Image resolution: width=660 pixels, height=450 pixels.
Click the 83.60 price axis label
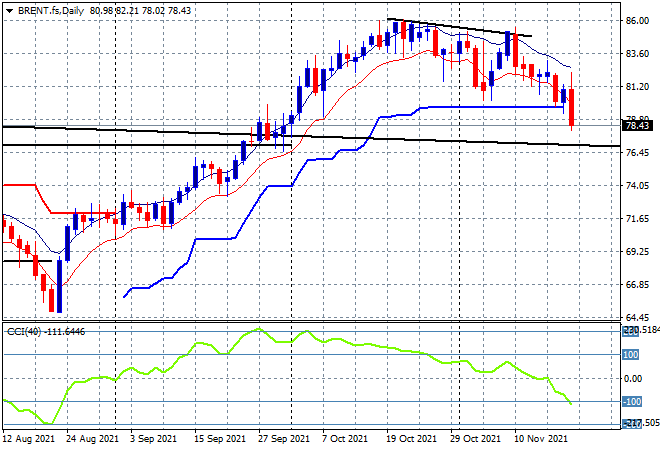(x=637, y=53)
